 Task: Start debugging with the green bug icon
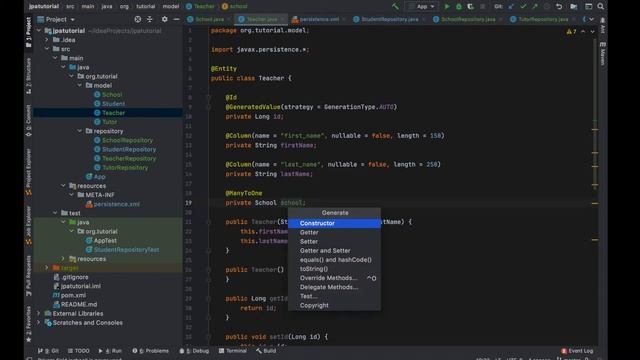459,7
